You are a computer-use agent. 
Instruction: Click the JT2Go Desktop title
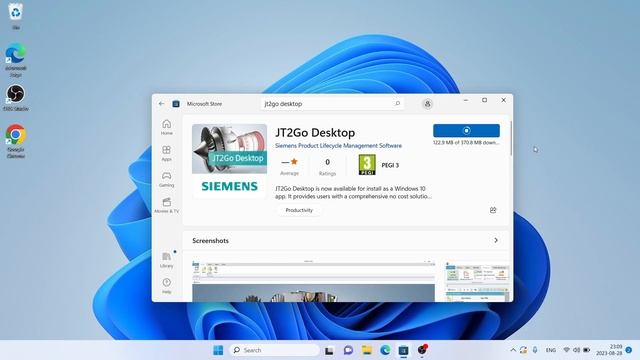(x=315, y=133)
